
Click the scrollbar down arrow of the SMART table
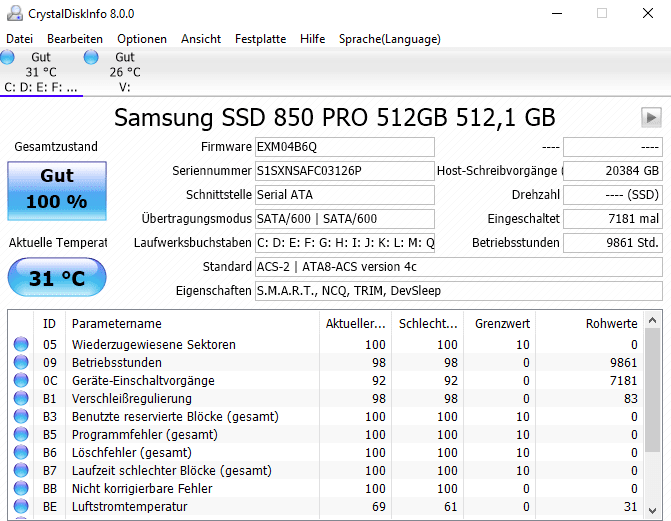653,510
